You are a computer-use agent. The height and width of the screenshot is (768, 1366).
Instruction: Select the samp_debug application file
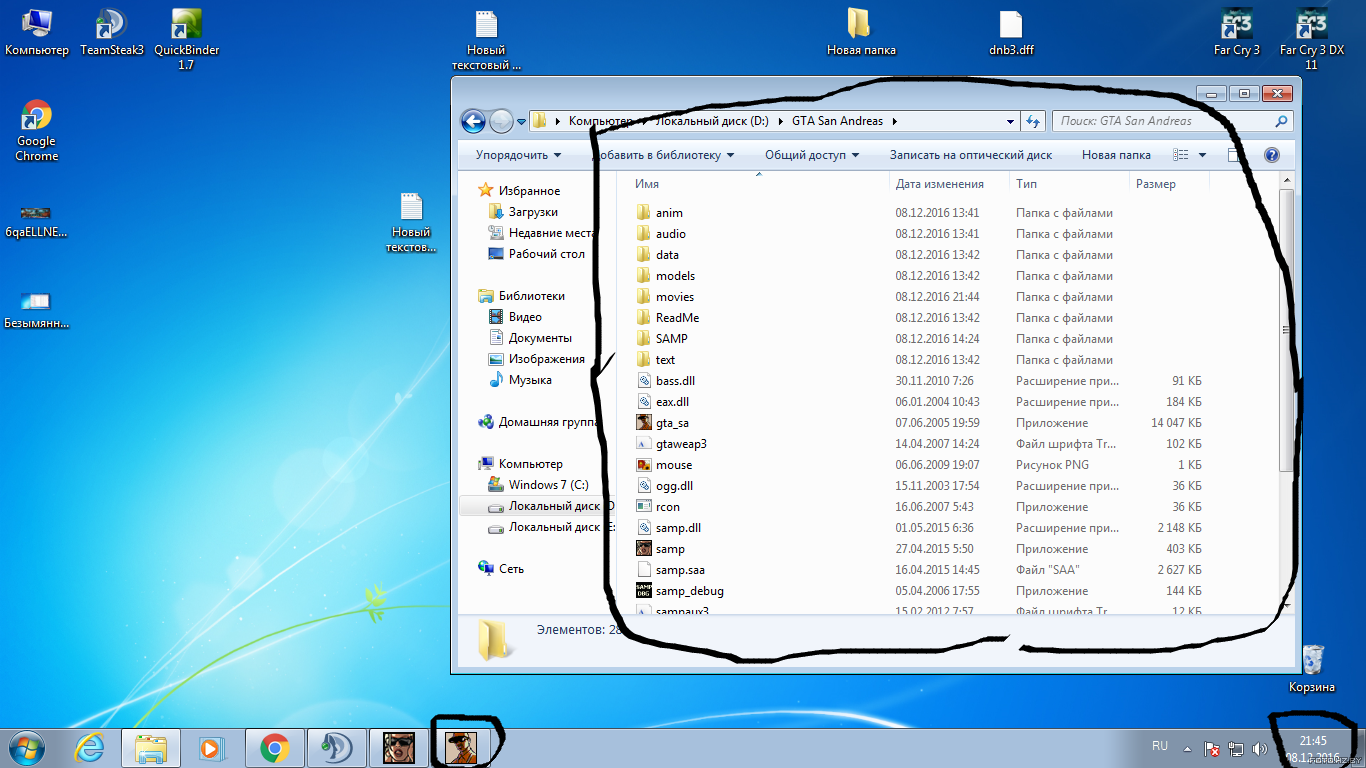click(689, 591)
